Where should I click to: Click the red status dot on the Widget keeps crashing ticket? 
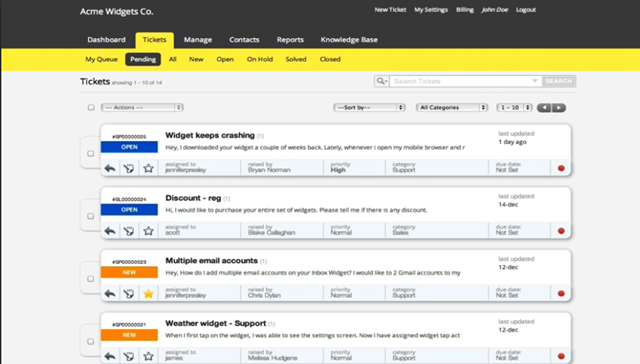(561, 168)
